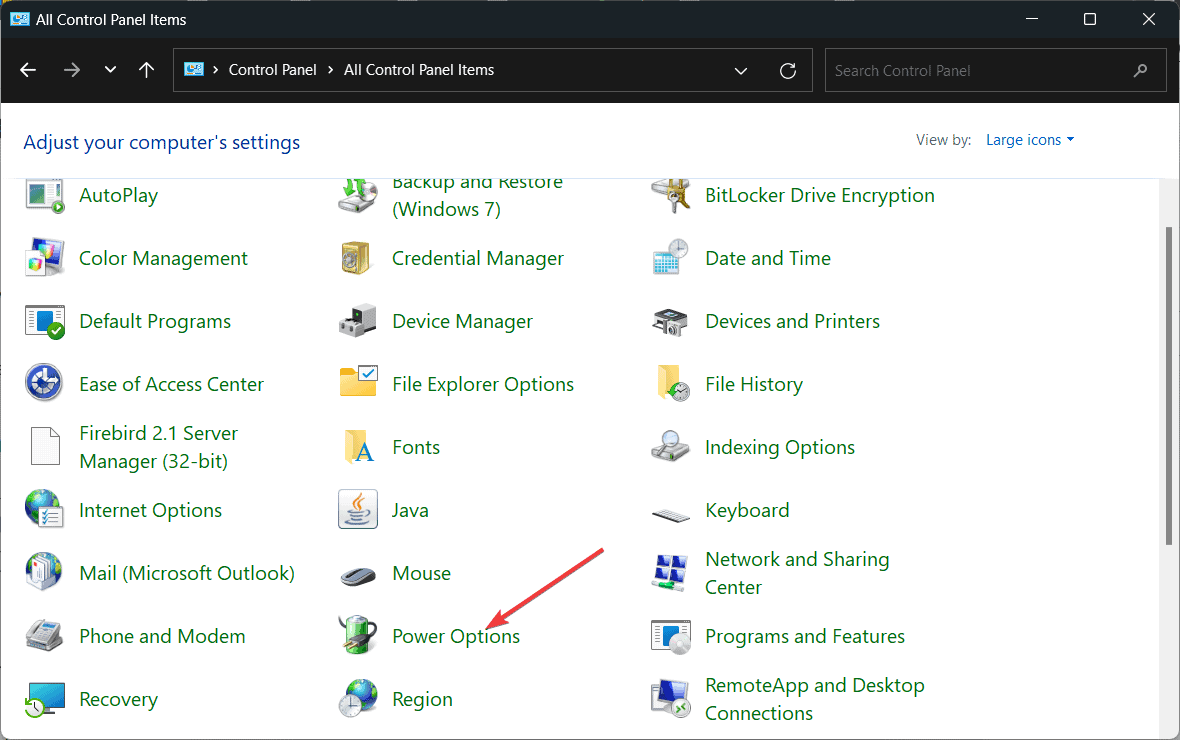Screen dimensions: 1180x740
Task: Click the RemoteApp and Desktop Connections icon
Action: pyautogui.click(x=671, y=699)
